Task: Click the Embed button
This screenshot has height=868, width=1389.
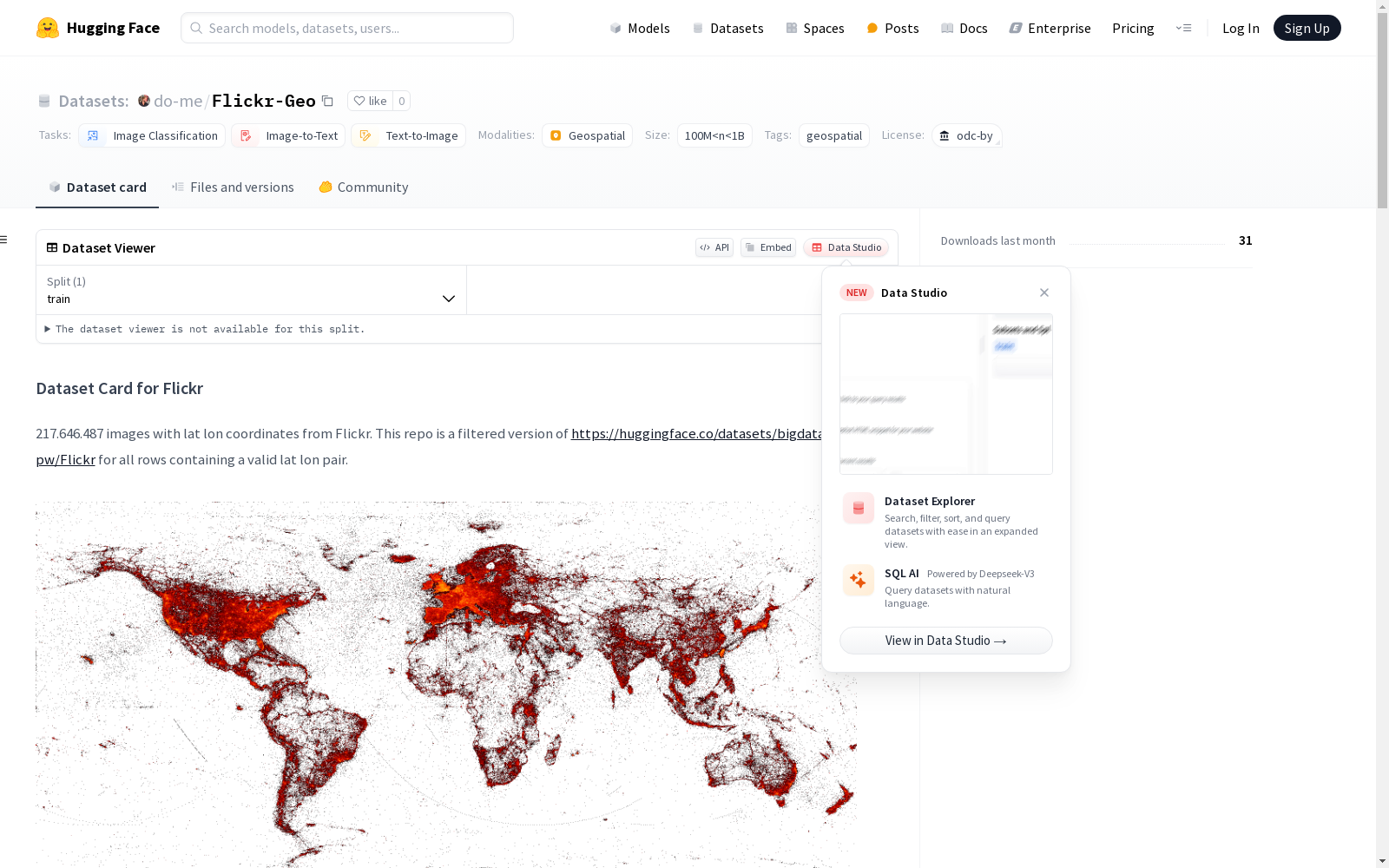Action: point(768,247)
